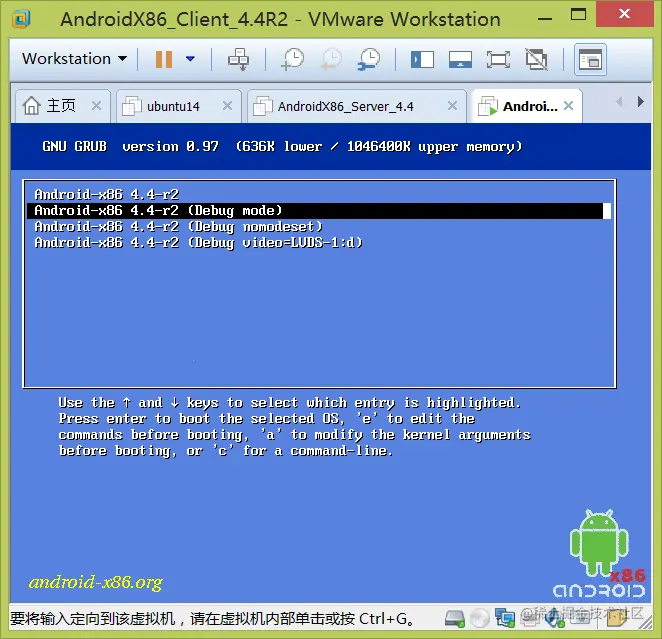Screen dimensions: 662x639
Task: Switch to the ubuntu14 tab
Action: (x=179, y=106)
